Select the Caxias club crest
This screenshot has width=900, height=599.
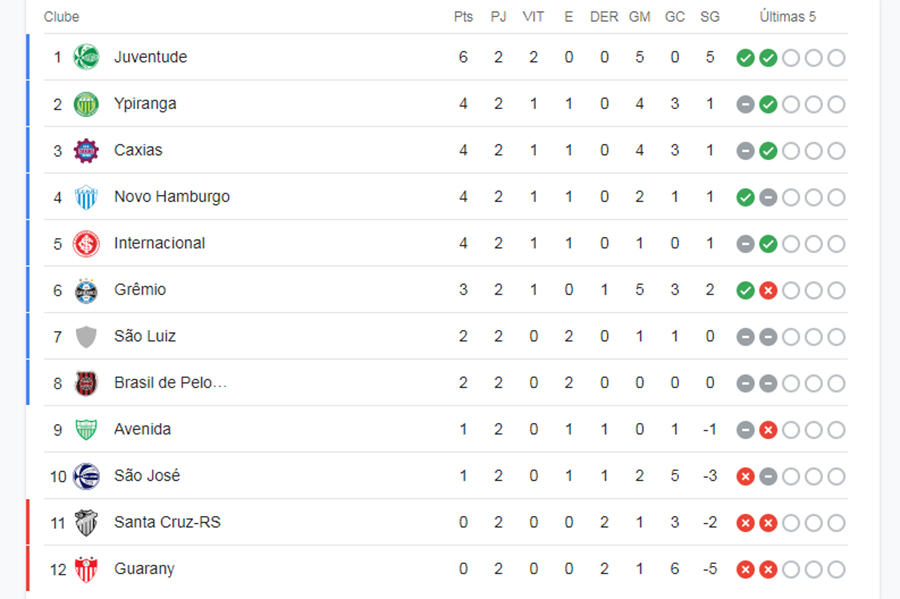pos(87,150)
